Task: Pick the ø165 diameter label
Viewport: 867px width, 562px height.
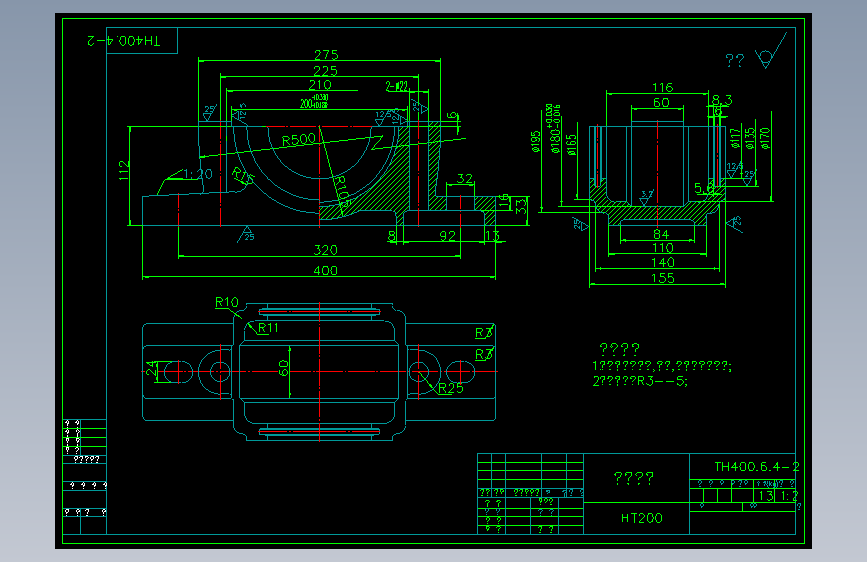Action: pyautogui.click(x=572, y=144)
